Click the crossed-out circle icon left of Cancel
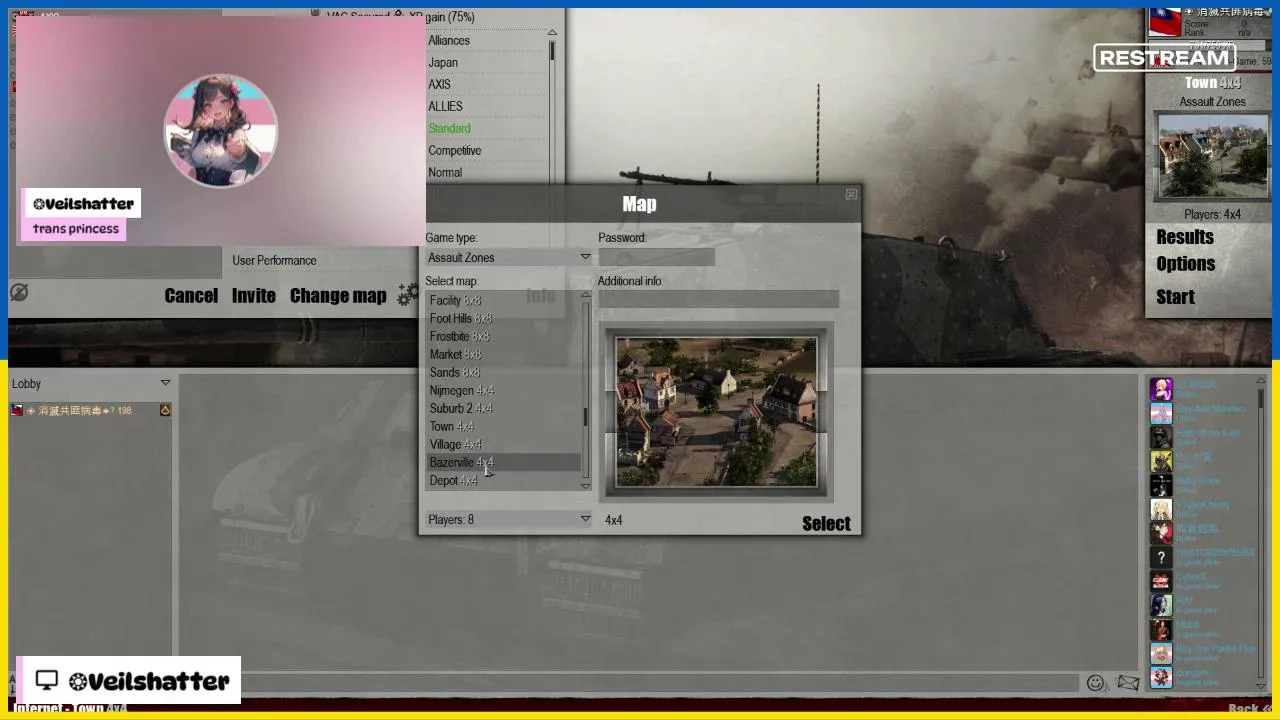This screenshot has width=1280, height=720. click(x=19, y=292)
